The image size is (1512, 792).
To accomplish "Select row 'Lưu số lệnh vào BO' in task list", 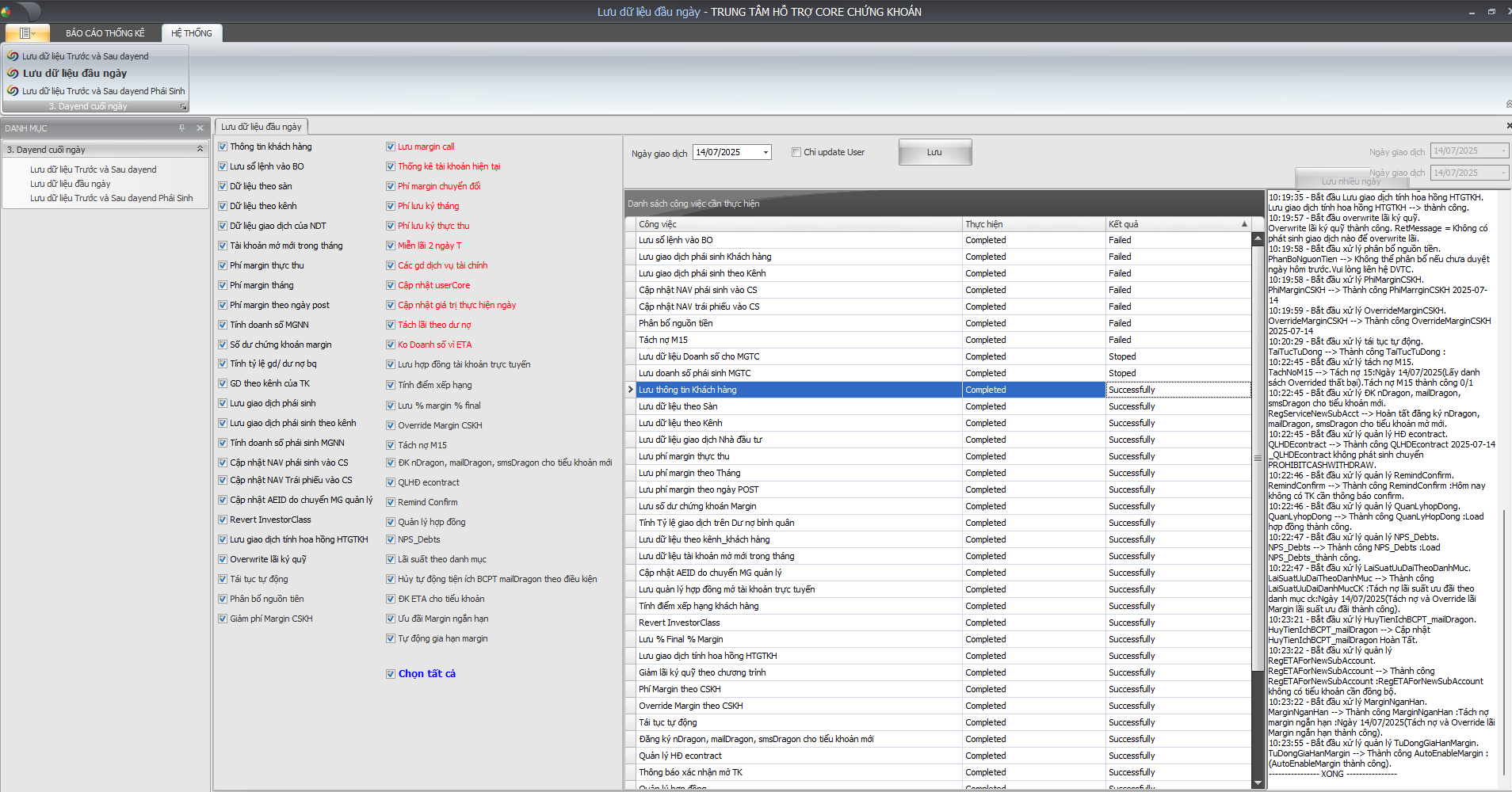I will pos(939,240).
